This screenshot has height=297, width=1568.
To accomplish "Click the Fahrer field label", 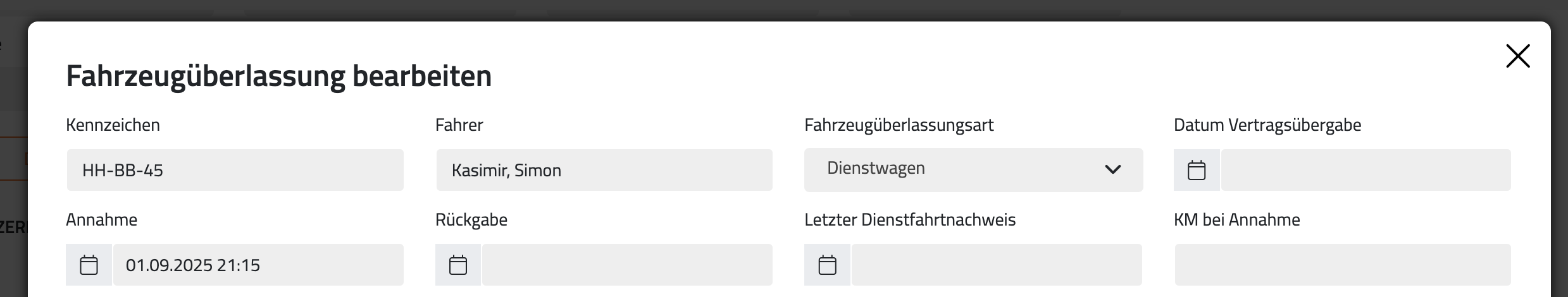I will tap(459, 125).
